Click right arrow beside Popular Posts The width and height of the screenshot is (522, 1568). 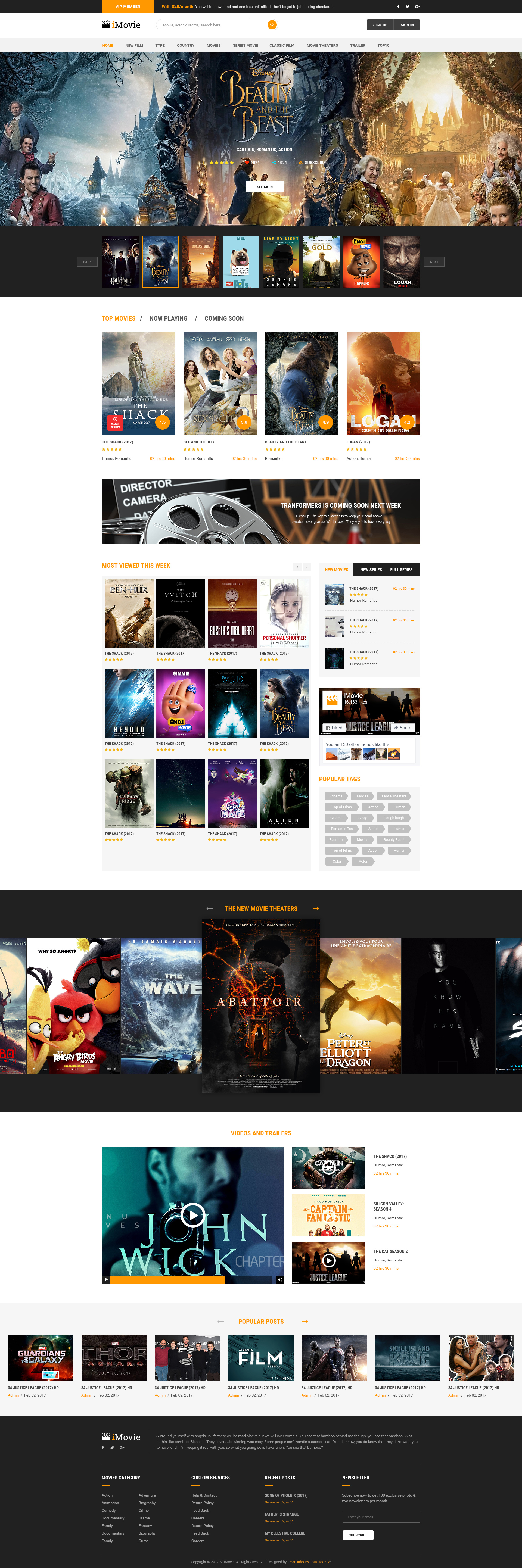pos(304,1322)
